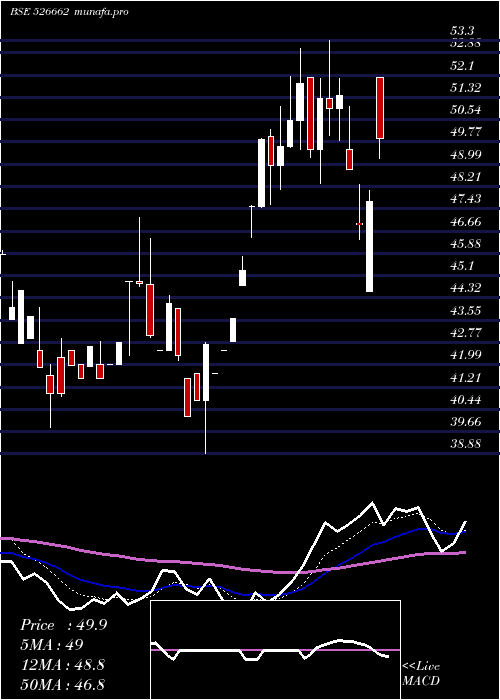Click the BSE 526662 ticker label
The height and width of the screenshot is (700, 500).
[39, 12]
